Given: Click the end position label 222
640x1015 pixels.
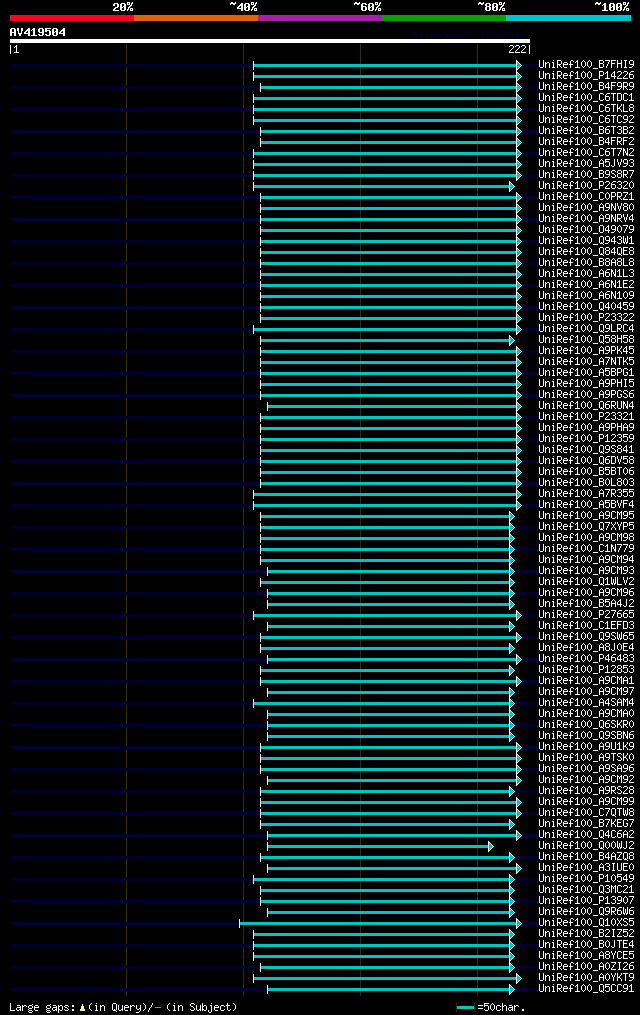Looking at the screenshot, I should tap(517, 49).
